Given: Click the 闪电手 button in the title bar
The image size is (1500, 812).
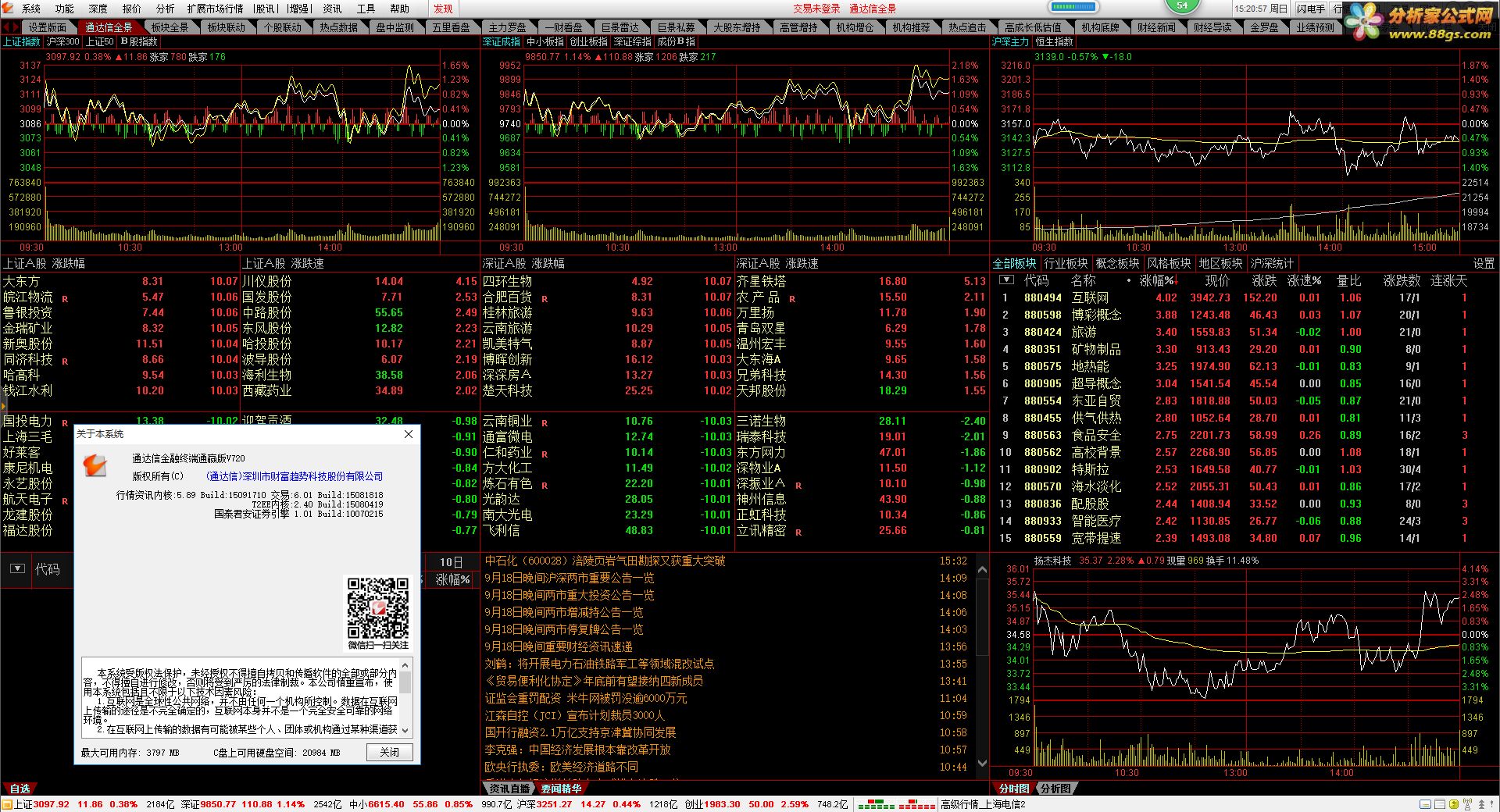Looking at the screenshot, I should [x=1310, y=9].
